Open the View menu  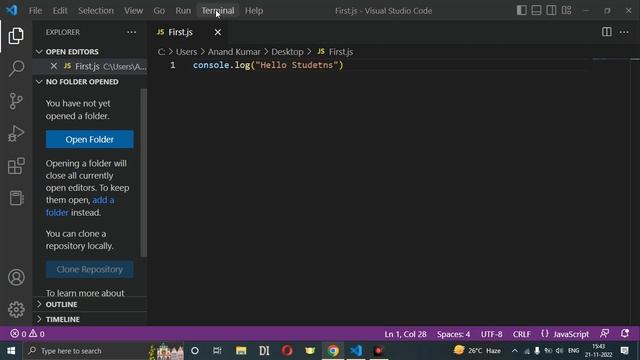[133, 11]
